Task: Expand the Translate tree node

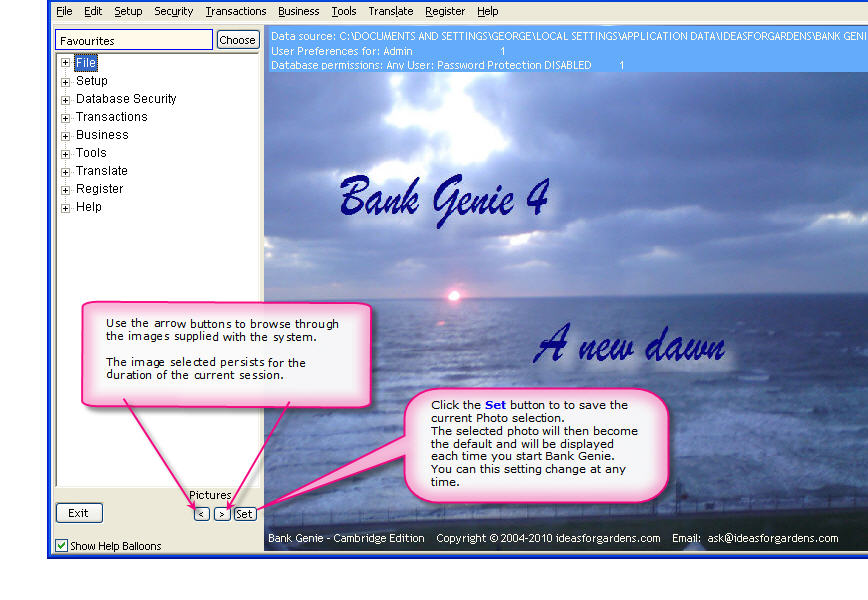Action: pyautogui.click(x=65, y=172)
